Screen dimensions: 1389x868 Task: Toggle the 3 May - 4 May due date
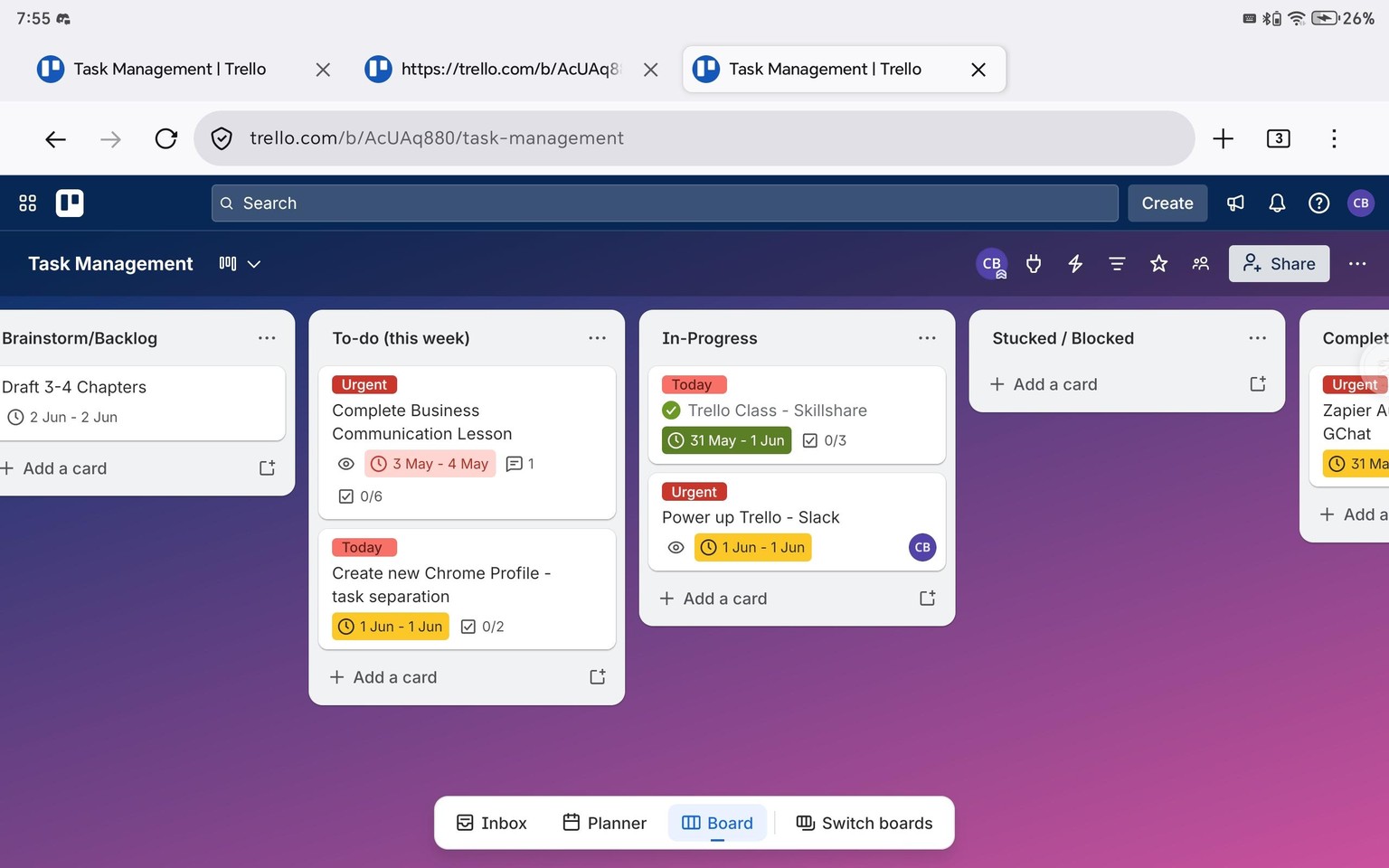[x=430, y=464]
